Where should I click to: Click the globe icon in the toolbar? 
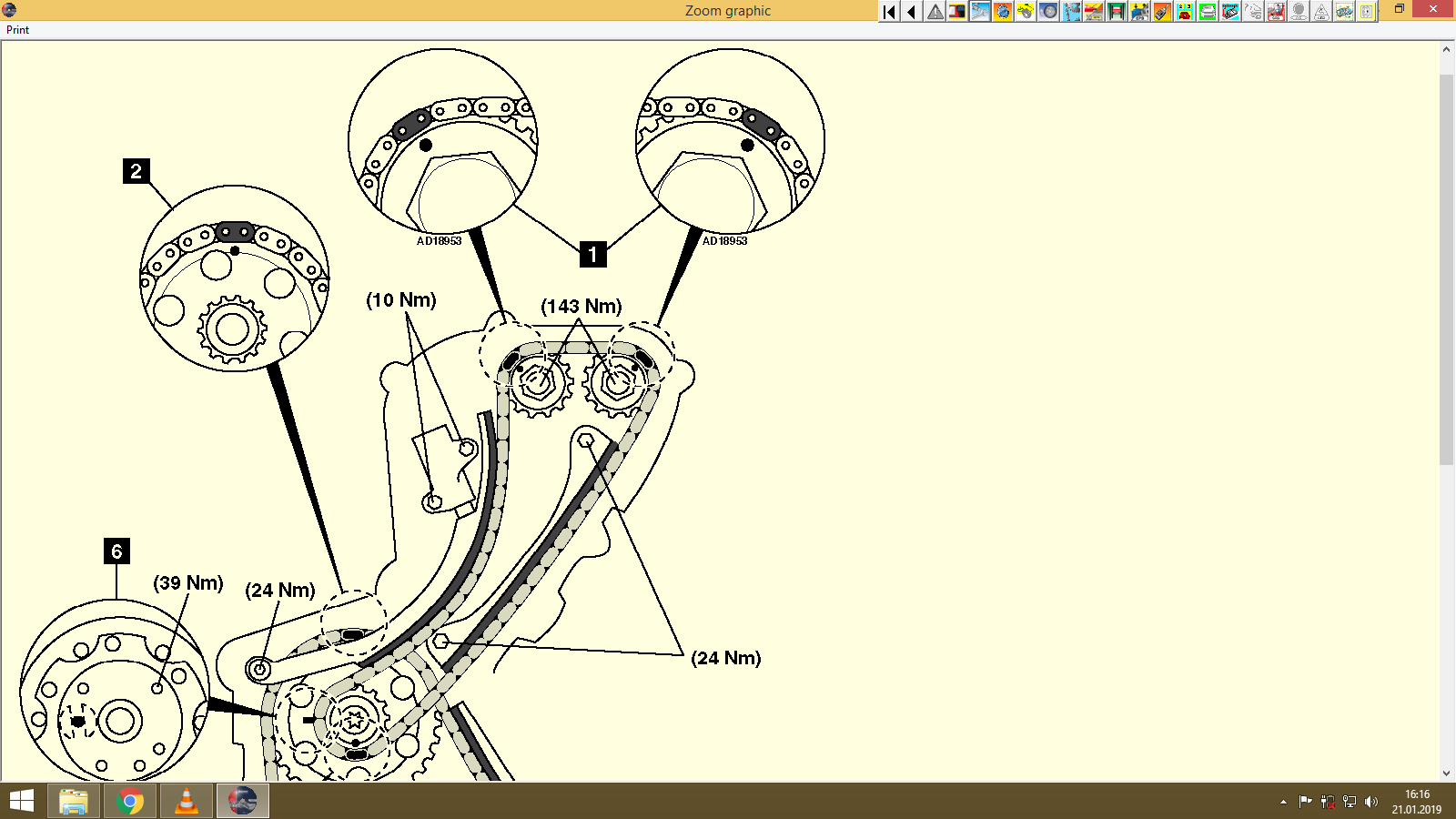(x=1002, y=12)
